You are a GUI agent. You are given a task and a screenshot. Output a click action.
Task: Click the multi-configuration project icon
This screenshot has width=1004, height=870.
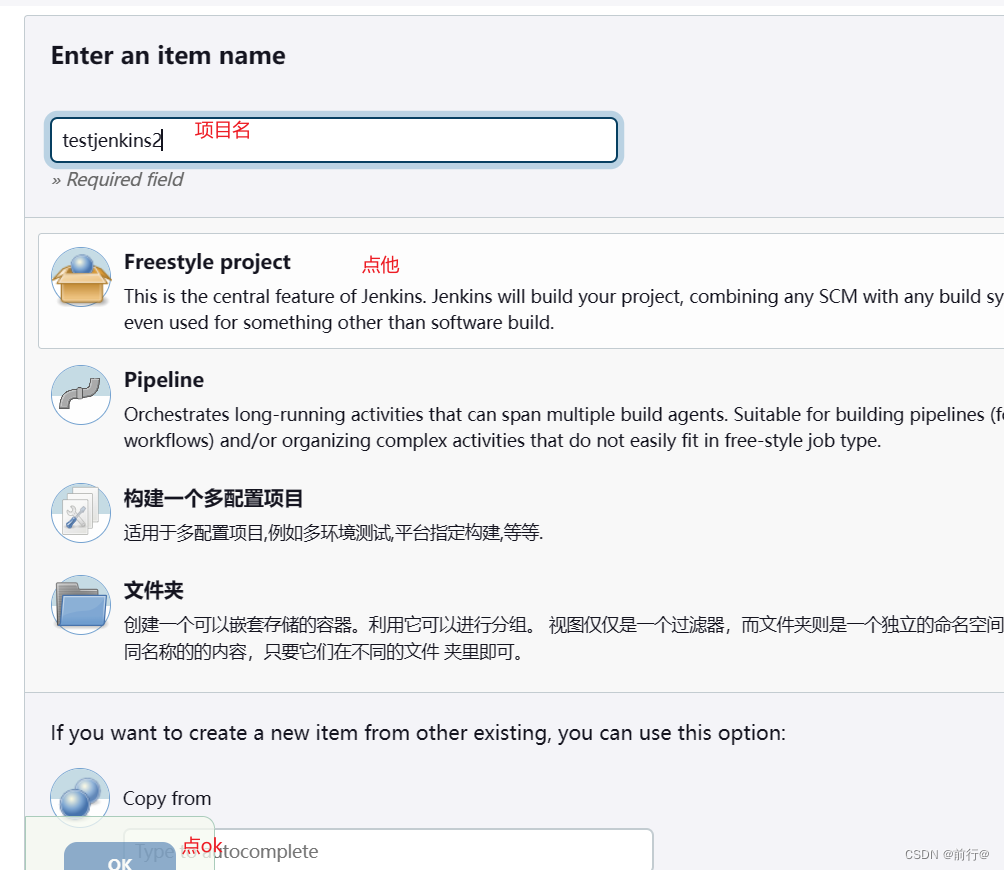pos(81,513)
